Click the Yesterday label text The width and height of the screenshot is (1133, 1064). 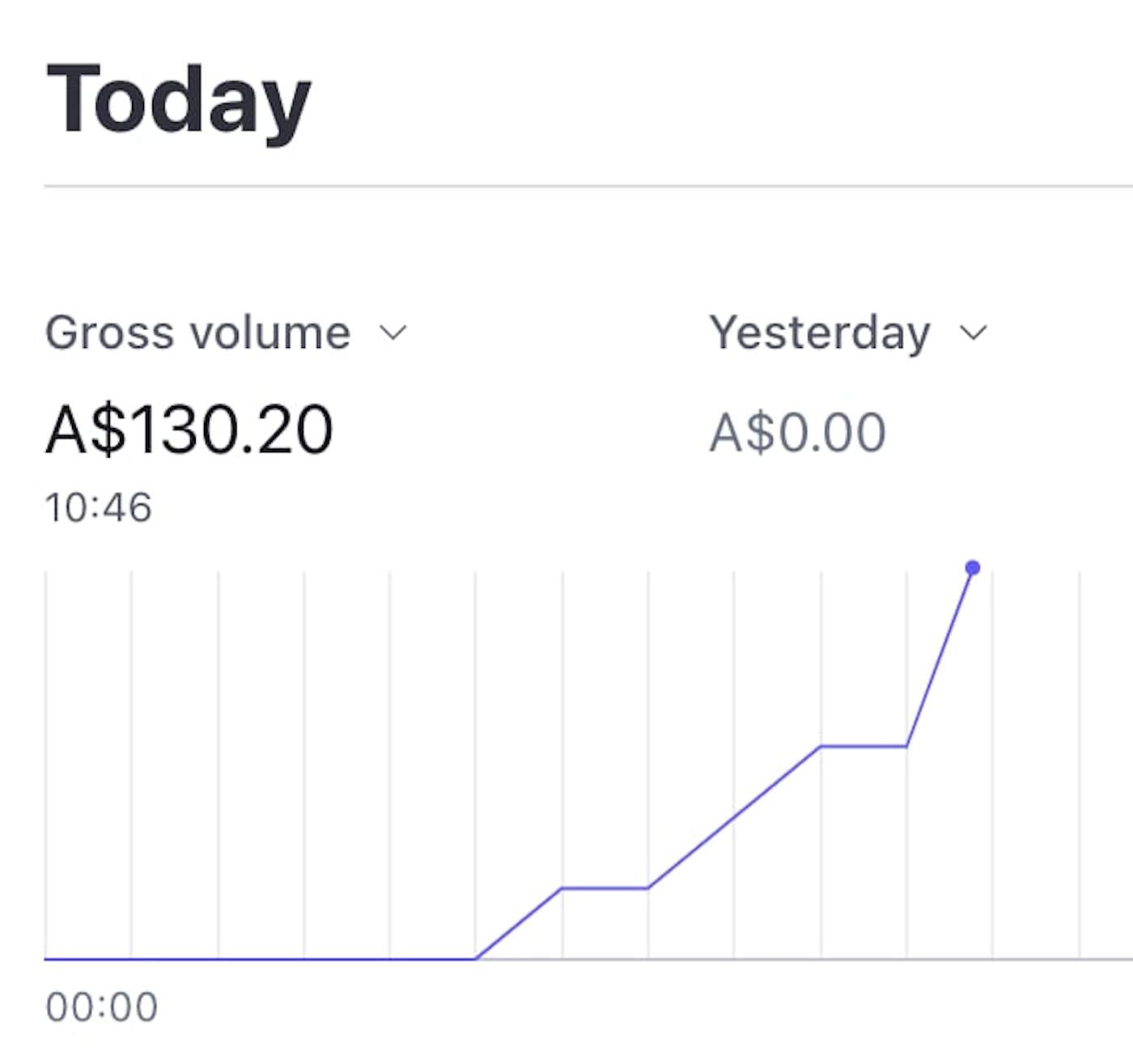tap(820, 333)
